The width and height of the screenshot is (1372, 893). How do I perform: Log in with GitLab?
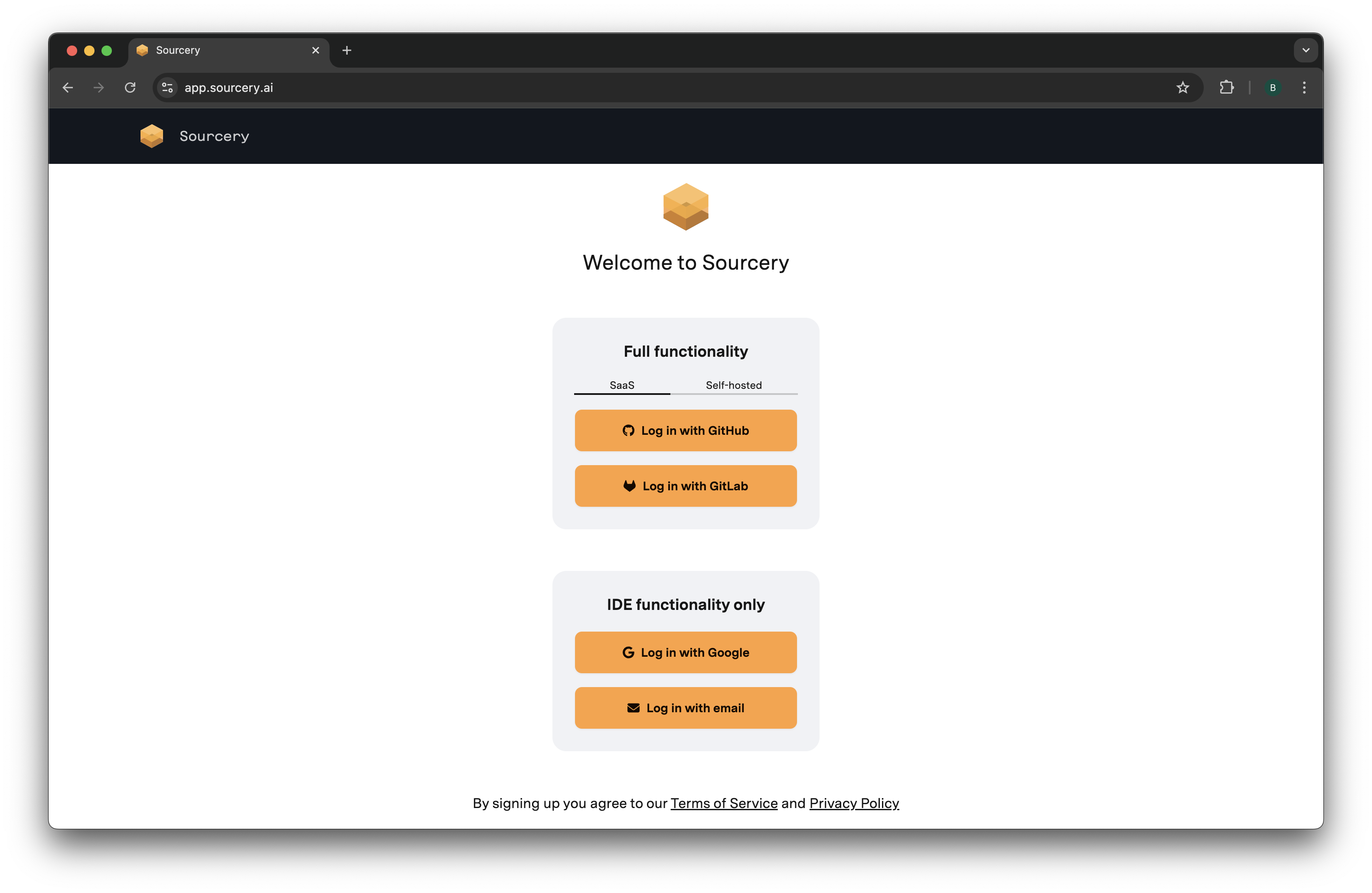(686, 486)
